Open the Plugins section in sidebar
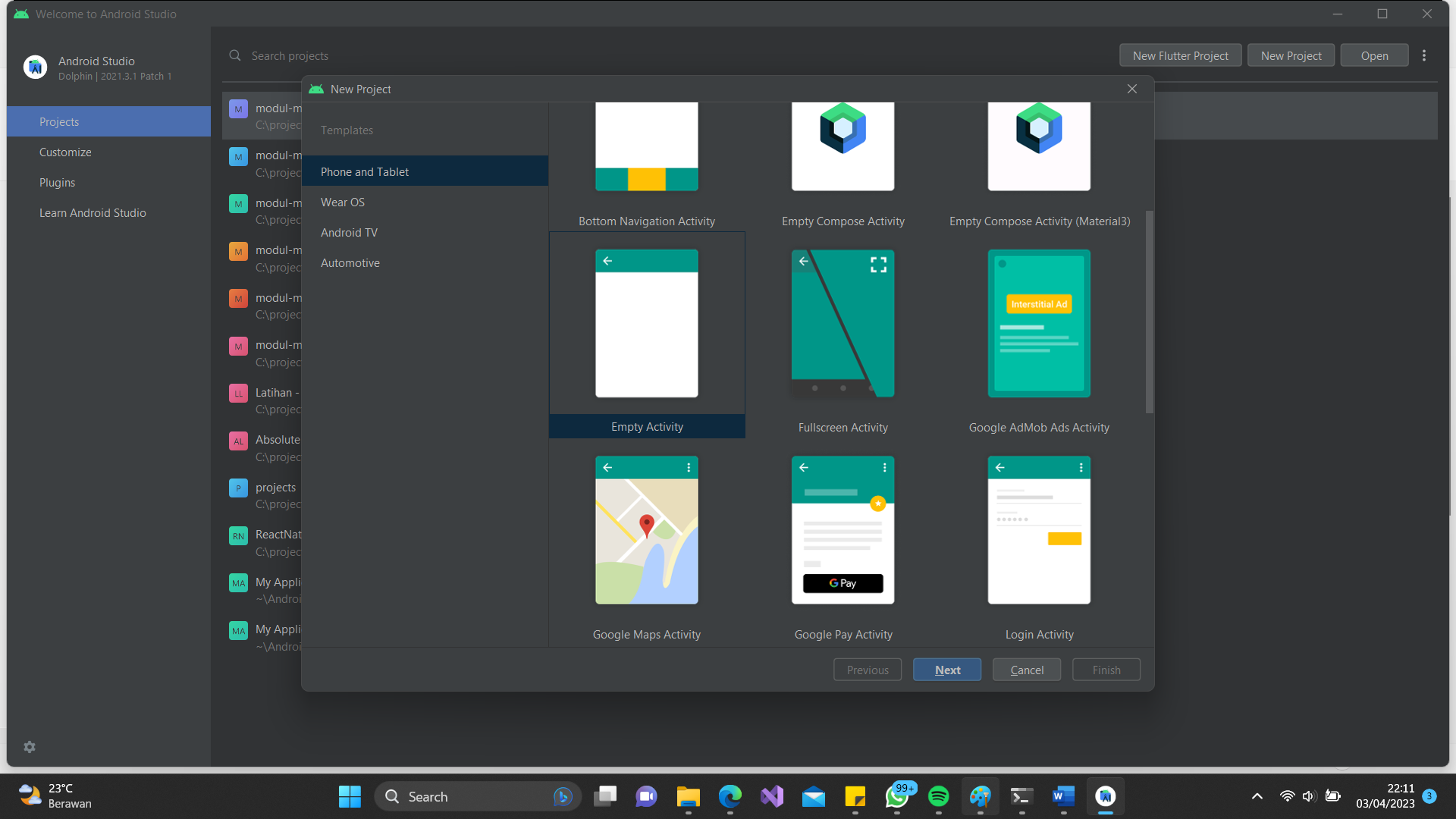The width and height of the screenshot is (1456, 819). click(x=58, y=183)
